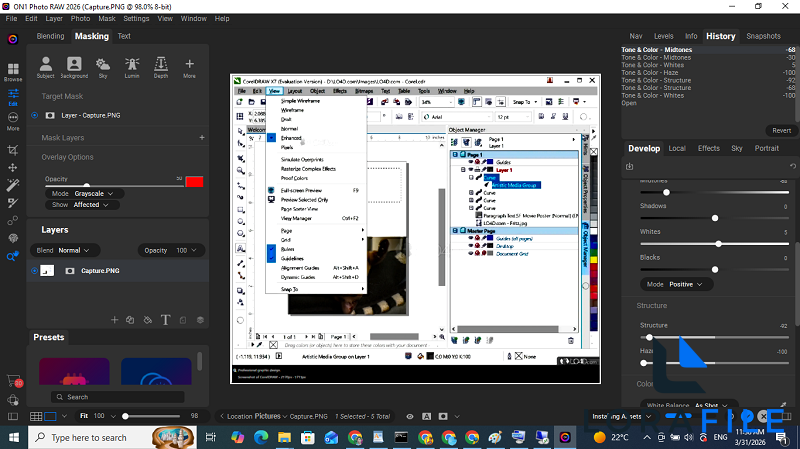Image resolution: width=800 pixels, height=449 pixels.
Task: Open the Effects tab
Action: (x=708, y=148)
